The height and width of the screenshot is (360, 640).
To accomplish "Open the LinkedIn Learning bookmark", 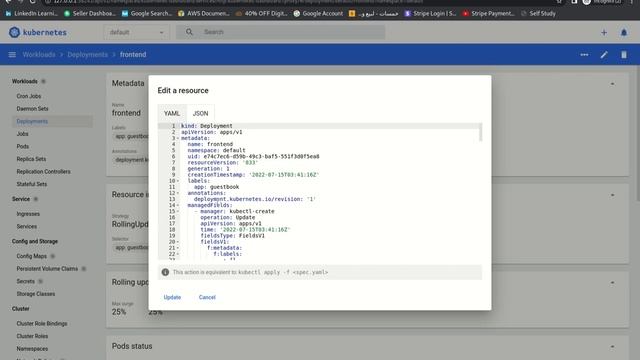I will (x=32, y=13).
